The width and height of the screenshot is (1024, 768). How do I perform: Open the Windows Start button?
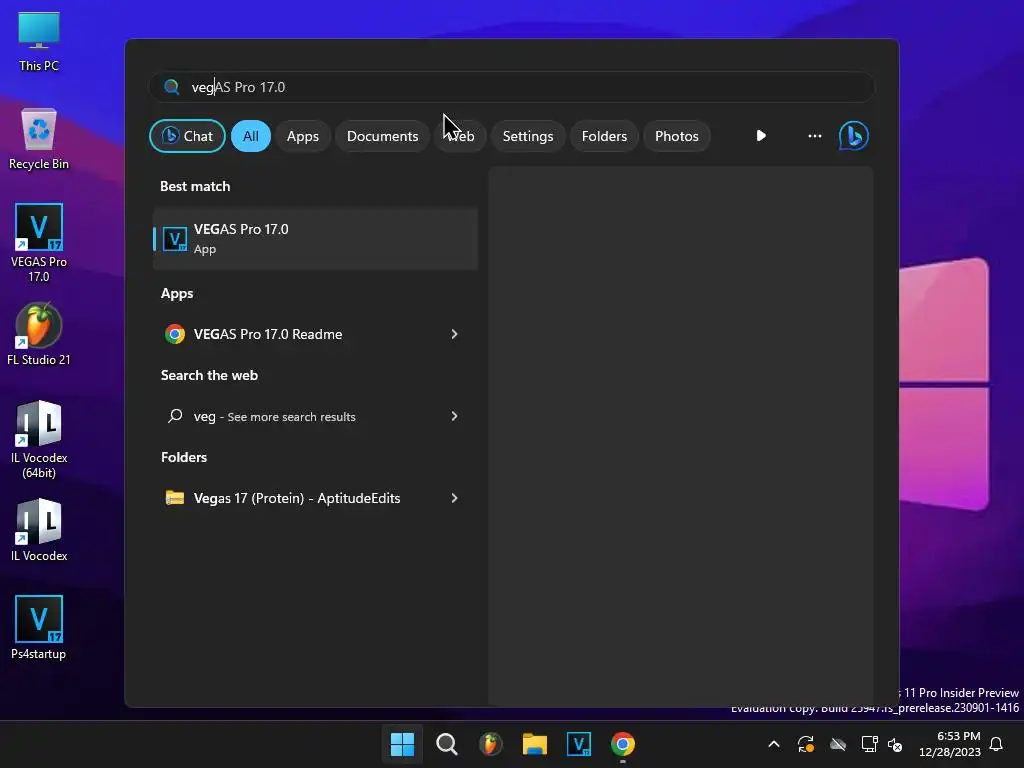[402, 744]
